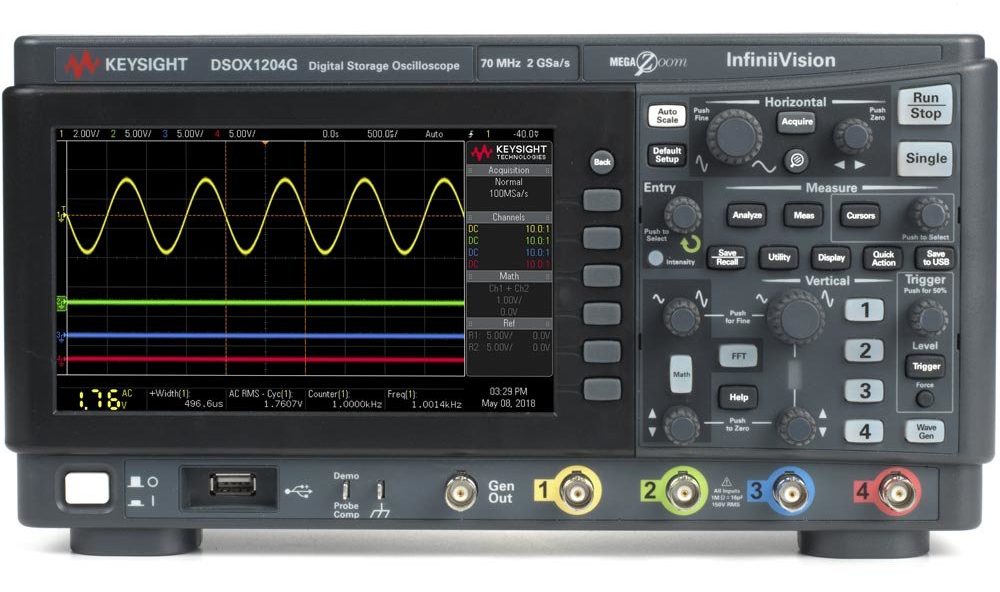Image resolution: width=1000 pixels, height=592 pixels.
Task: Push the Utility key
Action: (x=779, y=258)
